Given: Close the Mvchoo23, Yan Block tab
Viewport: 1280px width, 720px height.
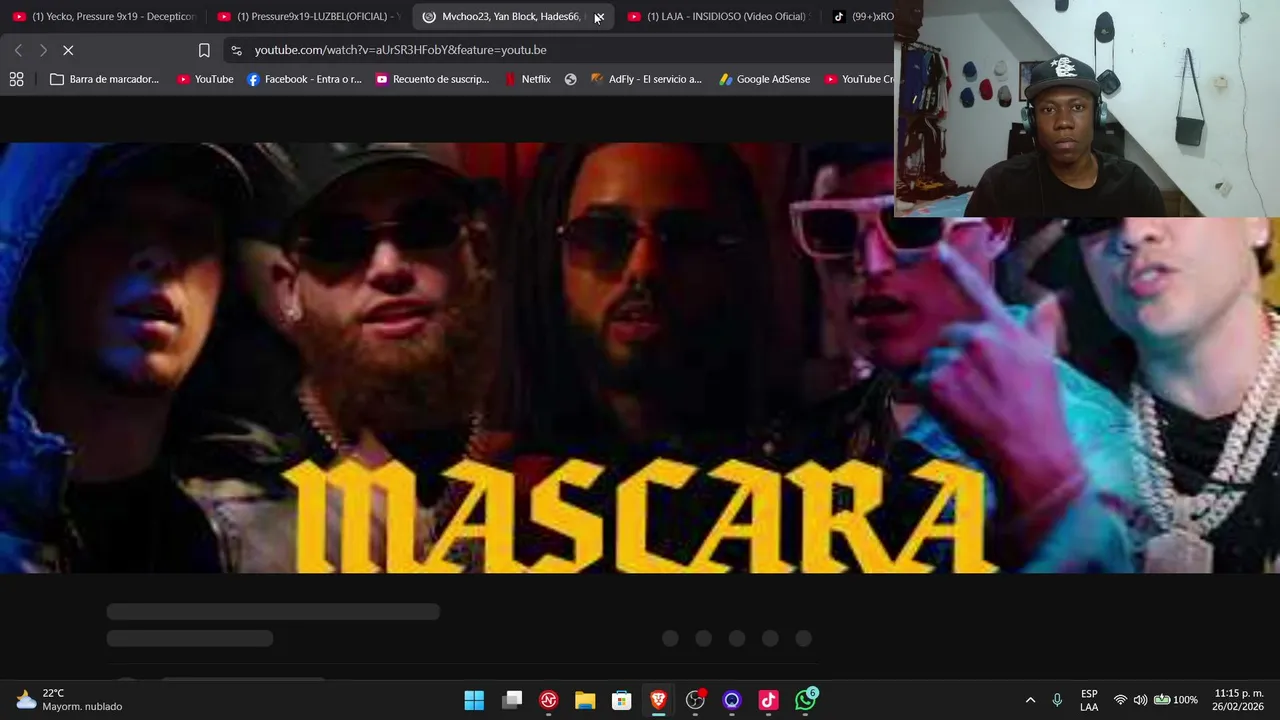Looking at the screenshot, I should pos(599,17).
